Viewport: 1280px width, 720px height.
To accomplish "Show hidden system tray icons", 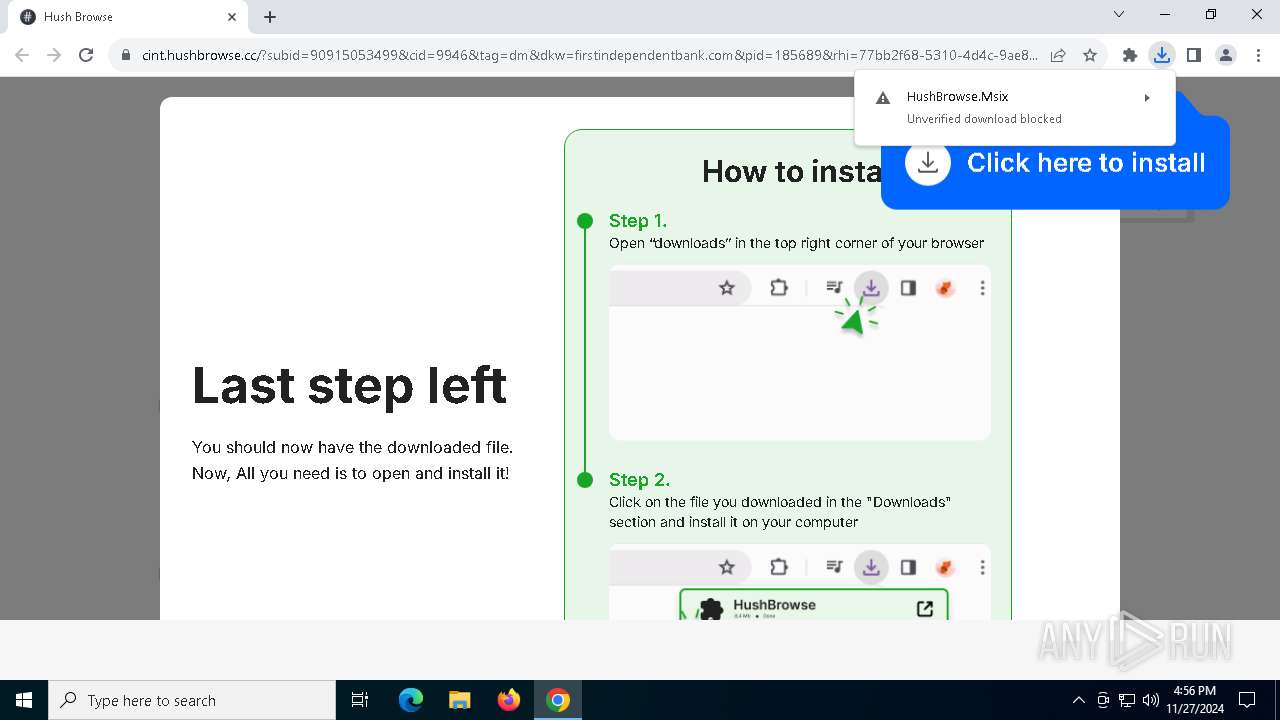I will 1078,700.
